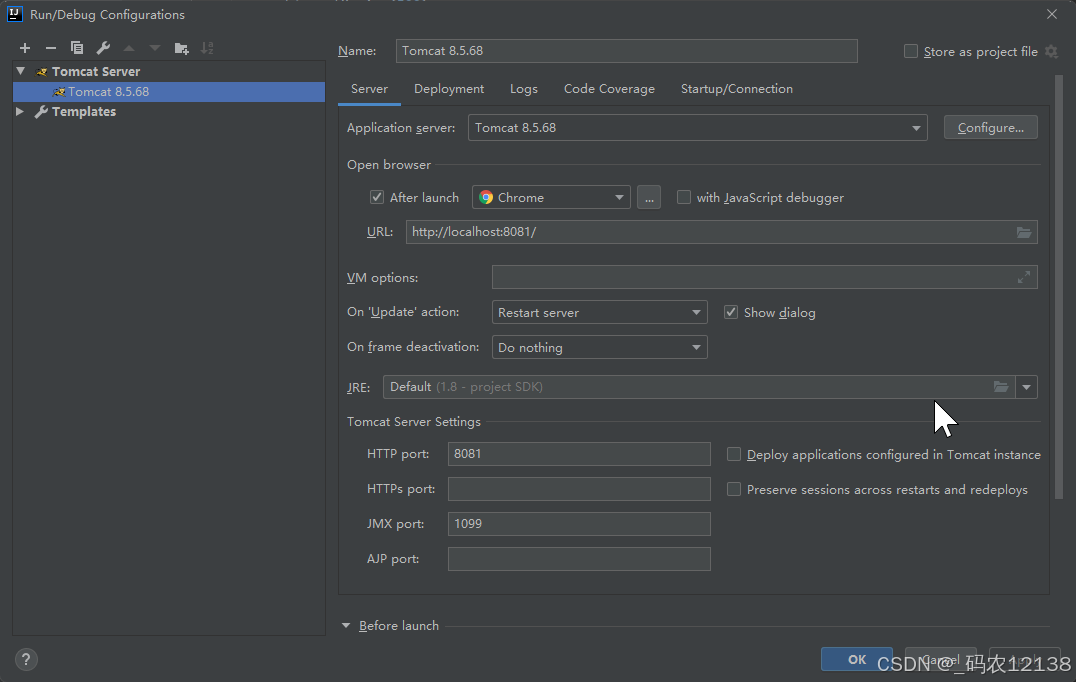The width and height of the screenshot is (1076, 682).
Task: Switch to Startup/Connection tab
Action: 736,89
